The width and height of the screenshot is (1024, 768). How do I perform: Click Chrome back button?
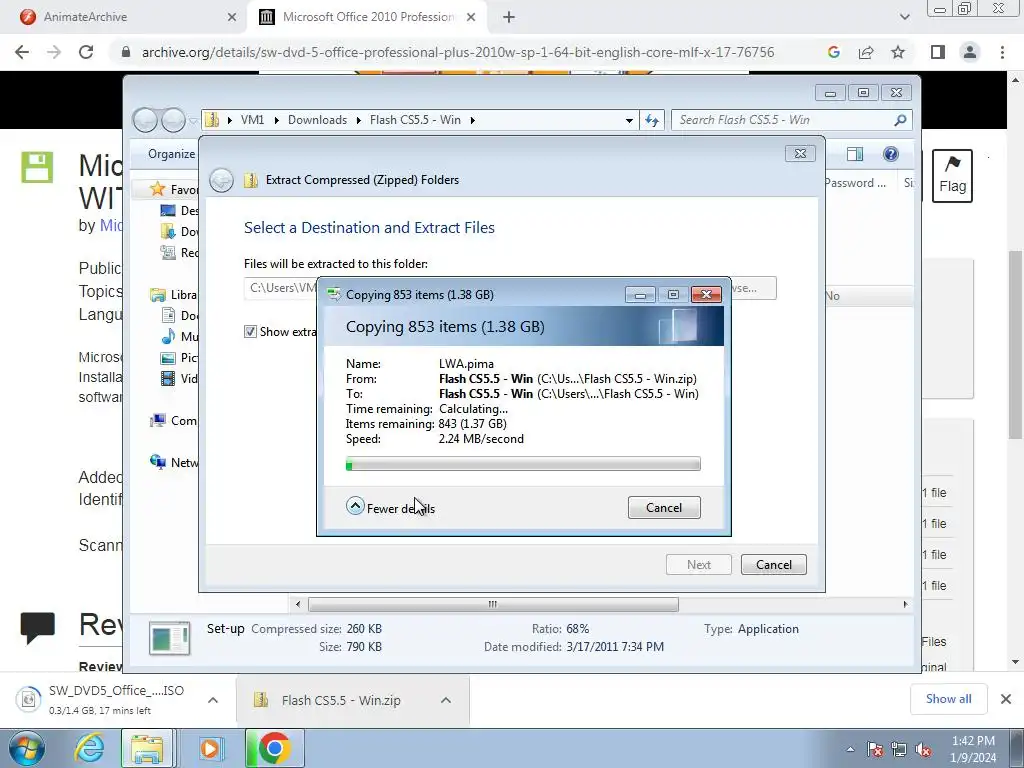click(x=22, y=52)
